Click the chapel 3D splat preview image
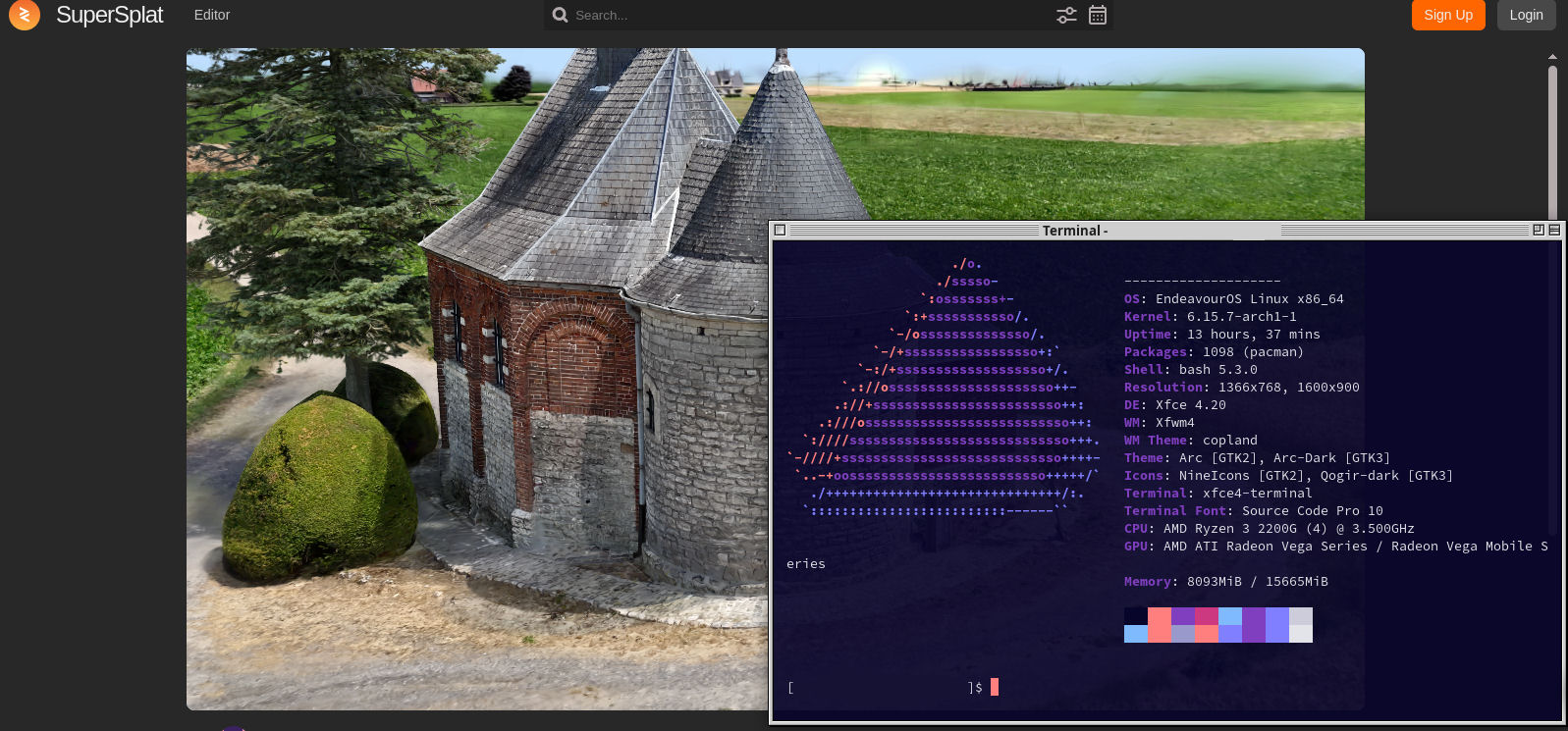This screenshot has height=731, width=1568. tap(476, 379)
